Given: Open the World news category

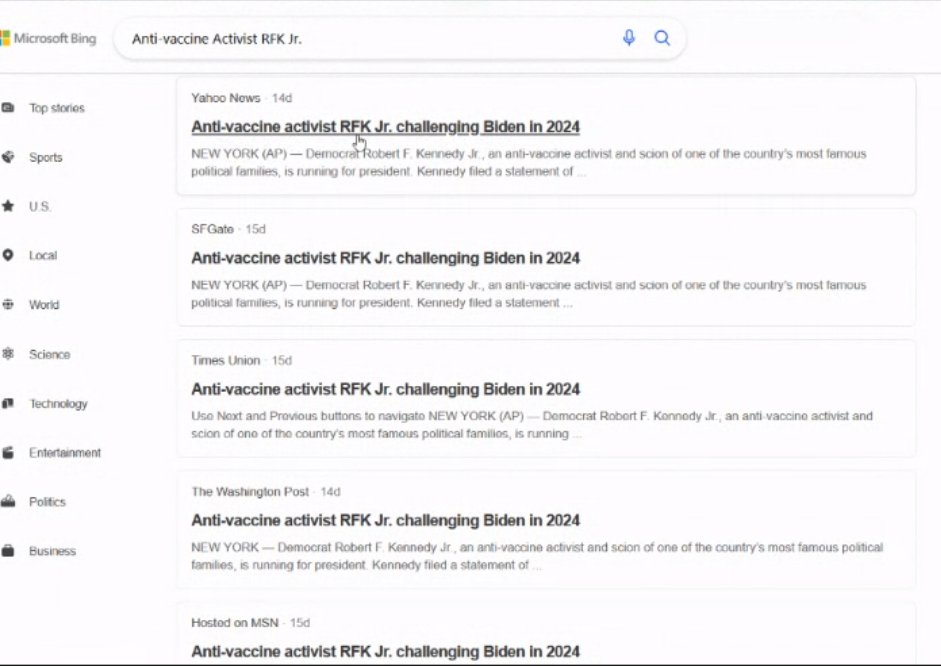Looking at the screenshot, I should [x=44, y=305].
